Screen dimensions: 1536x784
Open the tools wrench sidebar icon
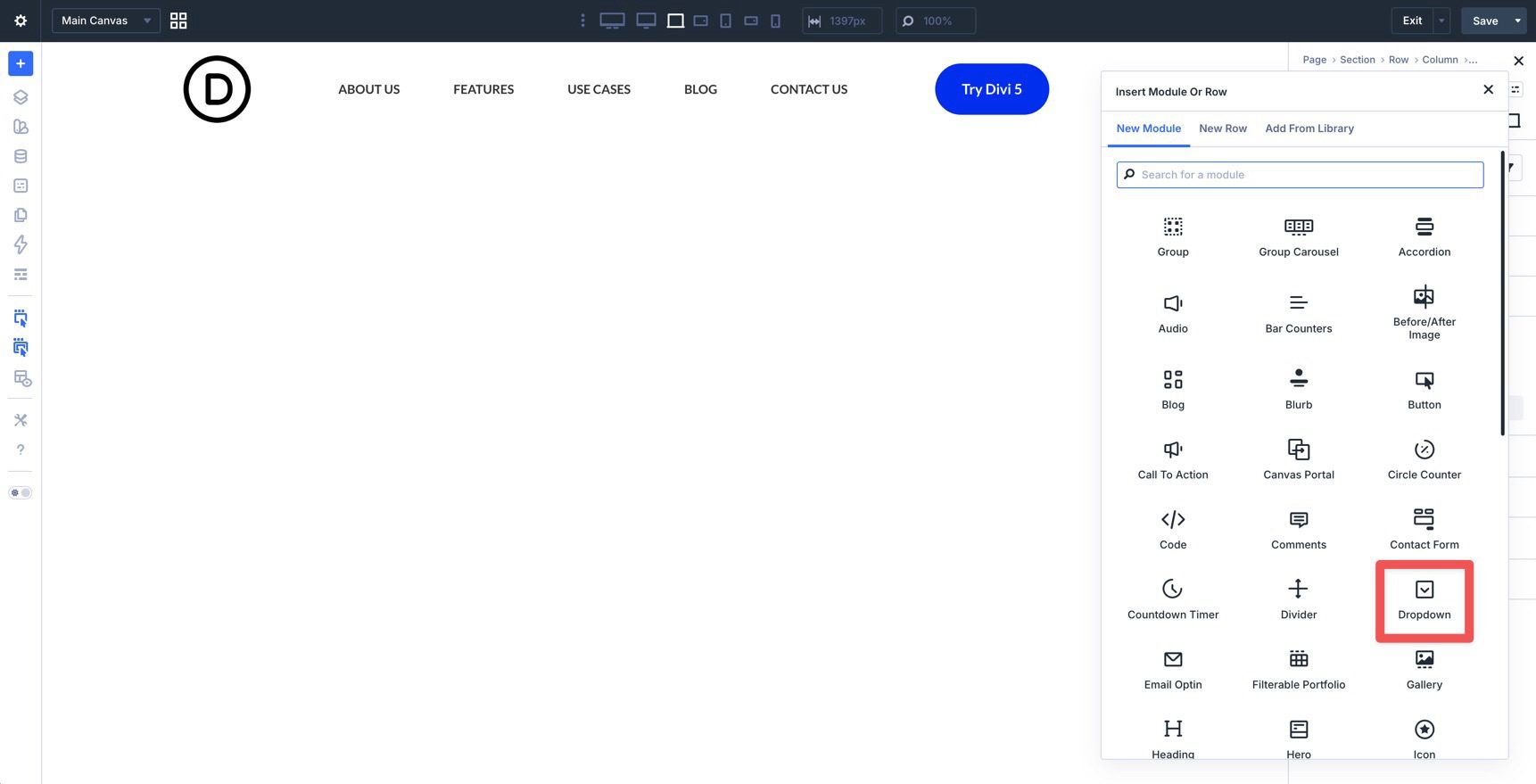pos(21,420)
